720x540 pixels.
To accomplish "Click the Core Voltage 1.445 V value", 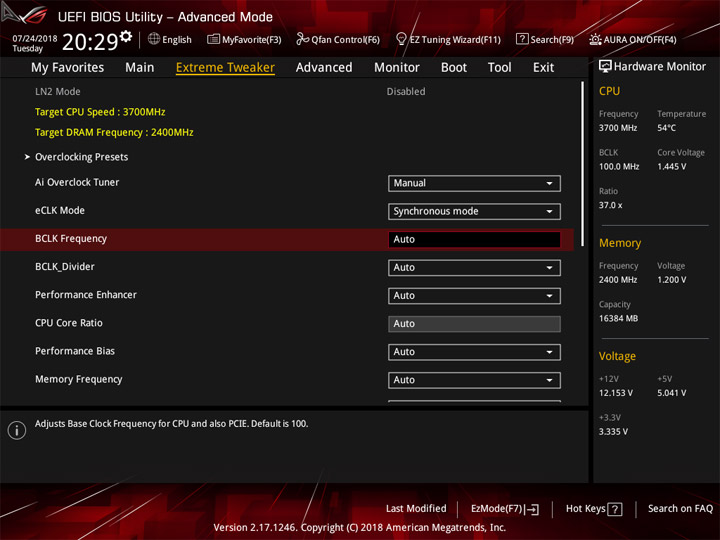I will 671,167.
